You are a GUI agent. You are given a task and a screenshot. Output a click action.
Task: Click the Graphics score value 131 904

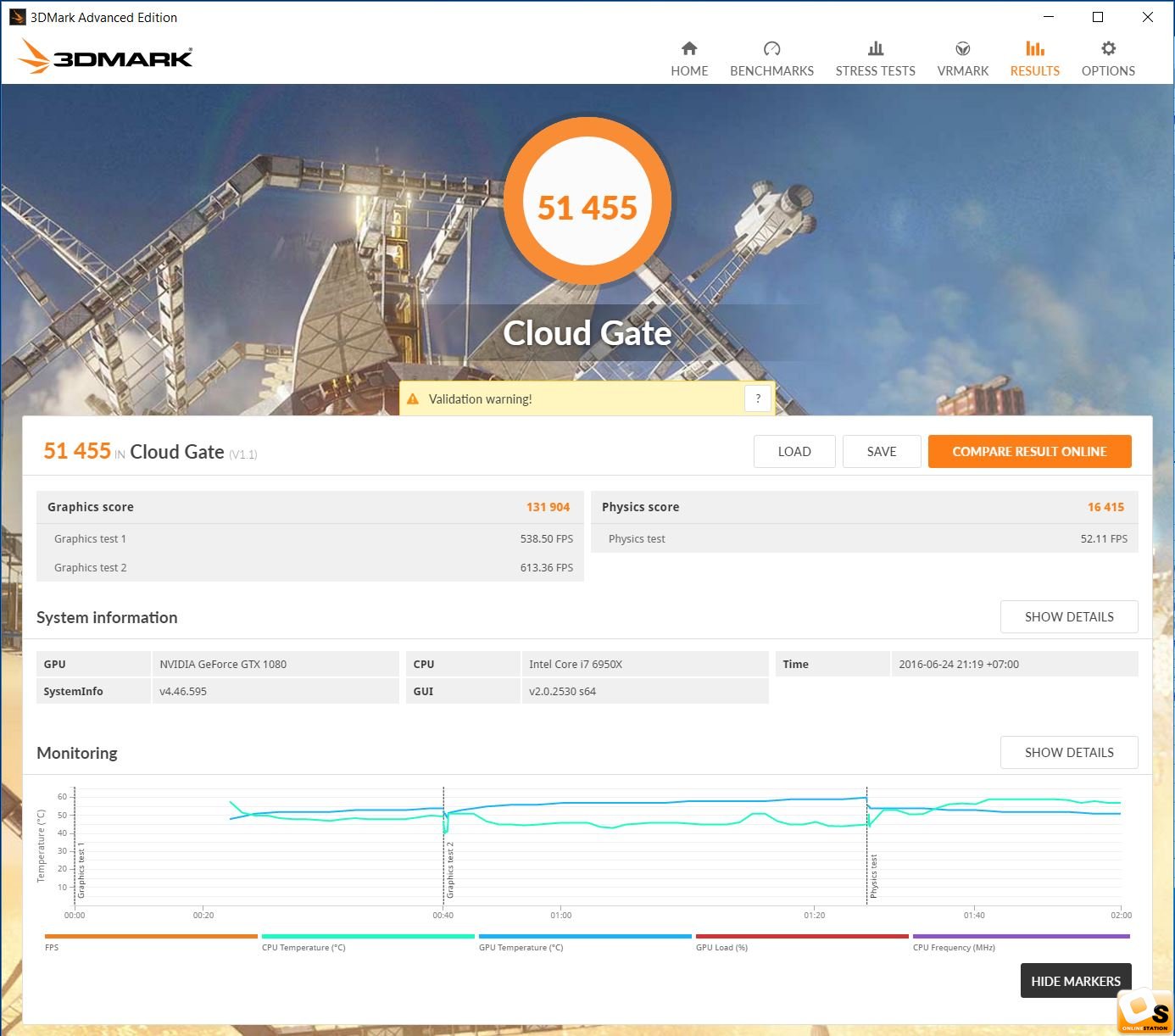click(x=548, y=507)
